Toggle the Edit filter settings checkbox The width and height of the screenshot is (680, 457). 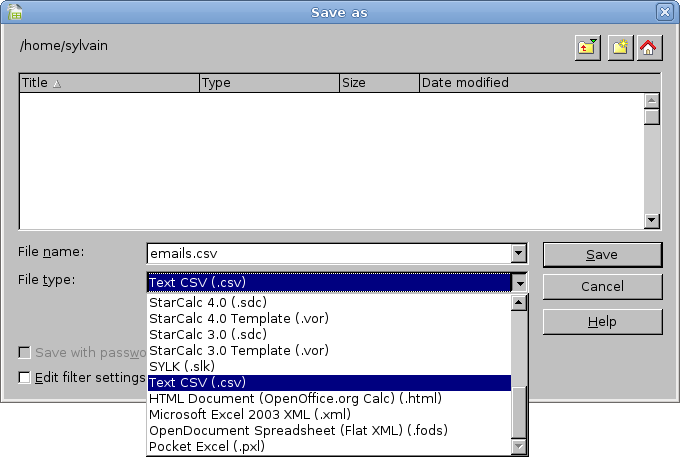coord(25,377)
